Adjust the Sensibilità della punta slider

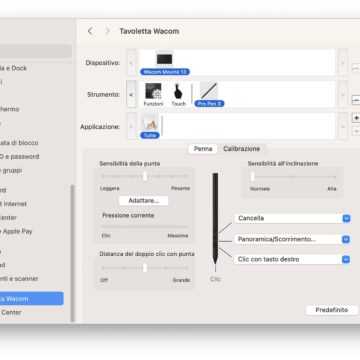point(145,176)
